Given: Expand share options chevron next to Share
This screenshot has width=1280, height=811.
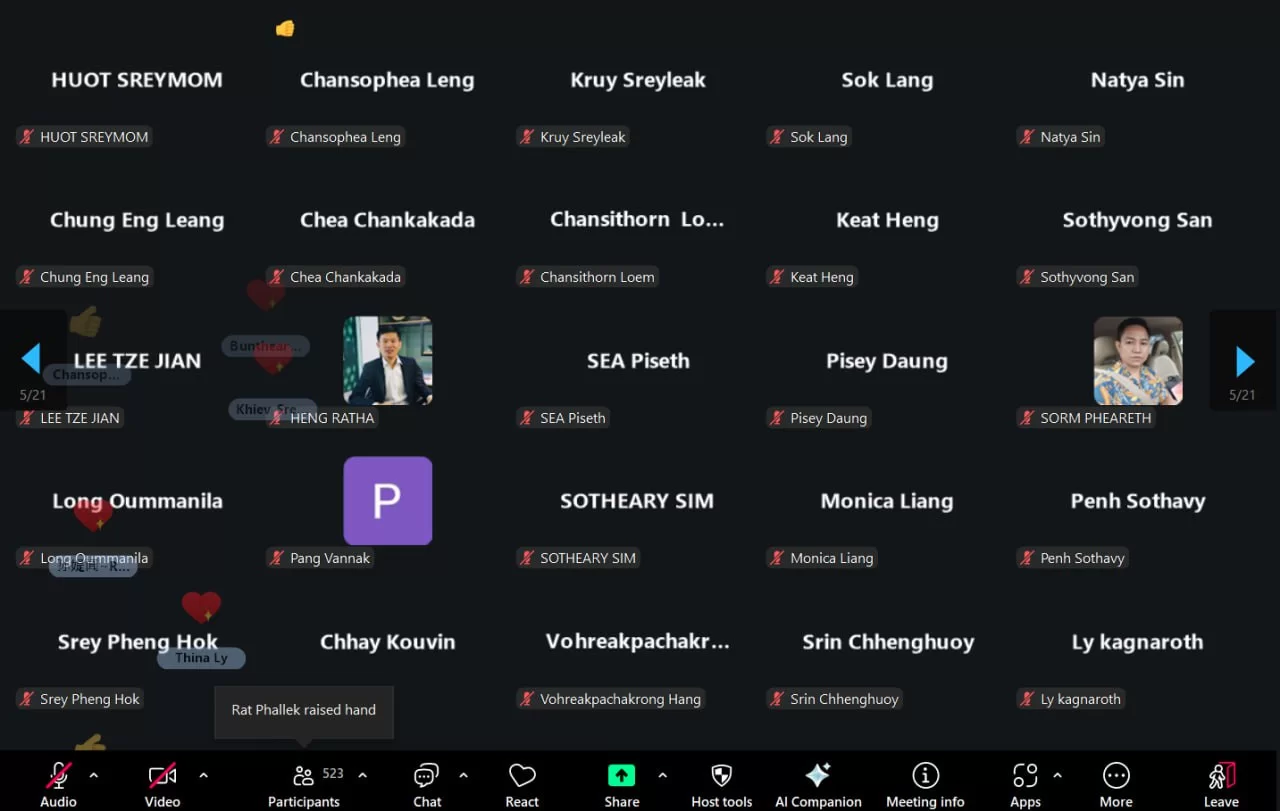Looking at the screenshot, I should coord(662,775).
